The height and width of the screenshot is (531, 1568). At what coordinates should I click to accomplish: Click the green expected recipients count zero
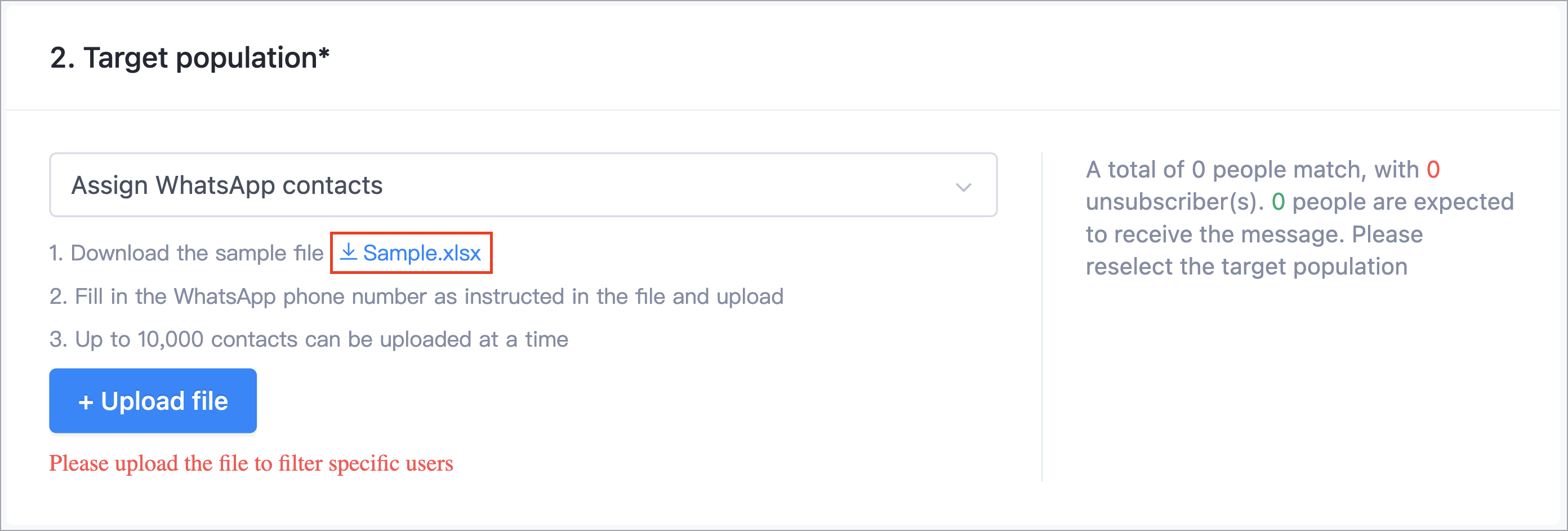click(1277, 202)
